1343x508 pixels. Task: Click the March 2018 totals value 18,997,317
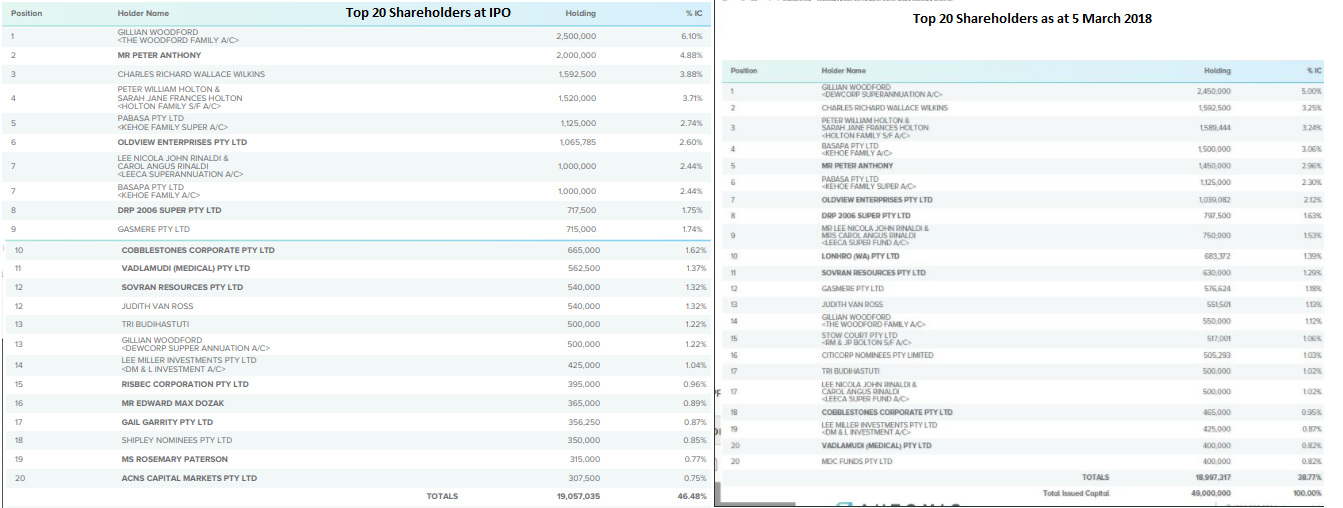(x=1211, y=478)
